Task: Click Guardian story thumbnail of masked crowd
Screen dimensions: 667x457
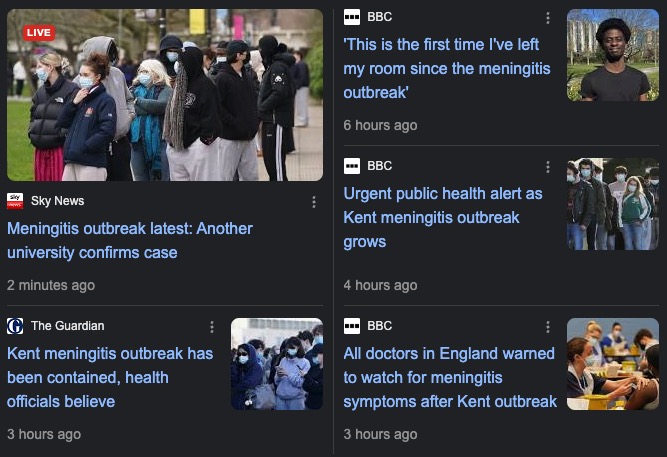Action: pos(277,364)
